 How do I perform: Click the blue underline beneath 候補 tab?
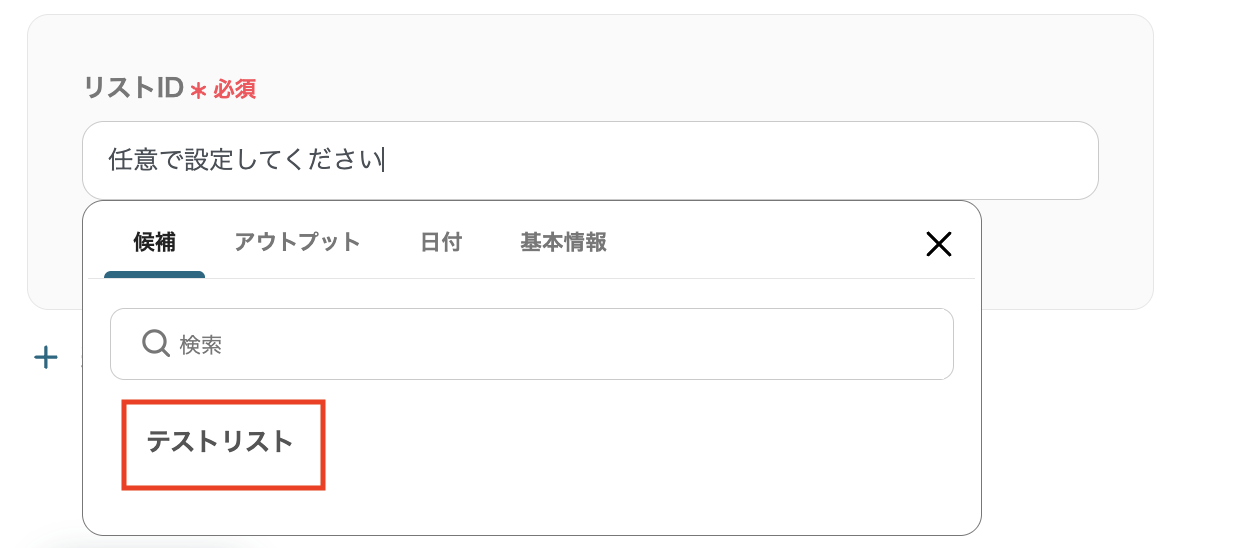(x=154, y=275)
